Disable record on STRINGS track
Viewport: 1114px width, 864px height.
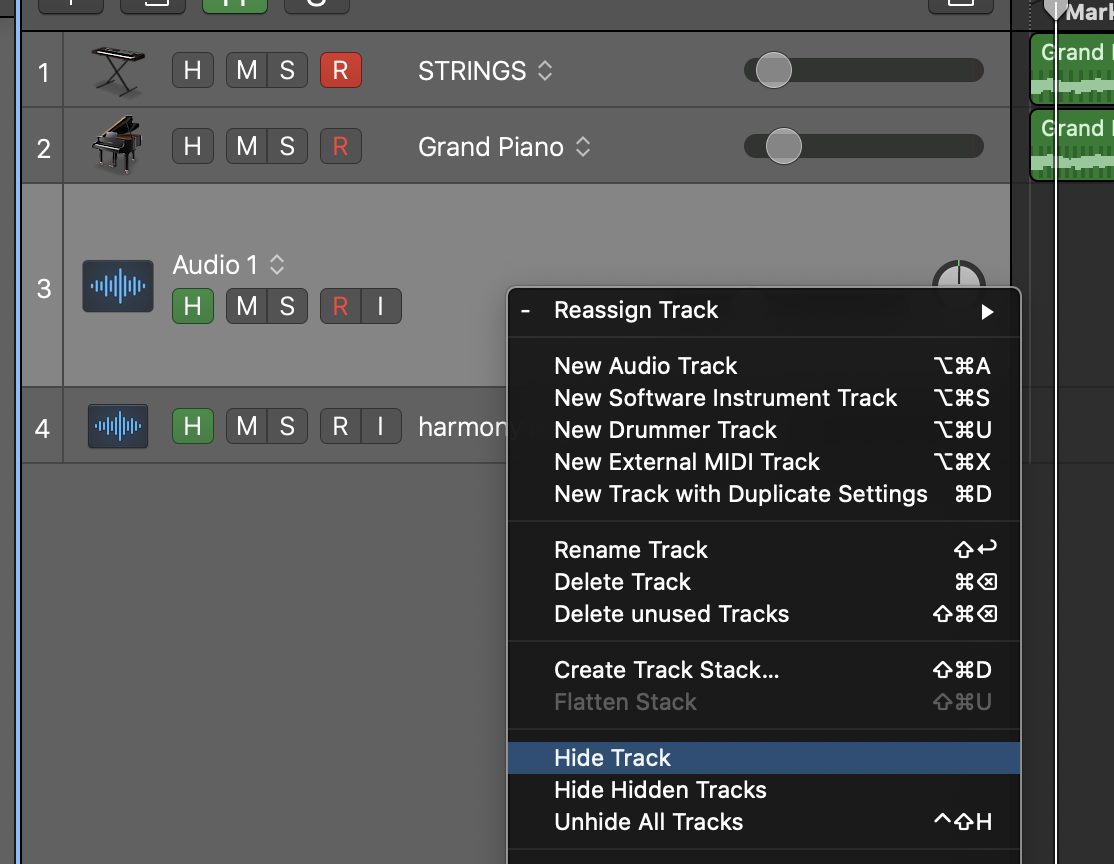[x=340, y=70]
